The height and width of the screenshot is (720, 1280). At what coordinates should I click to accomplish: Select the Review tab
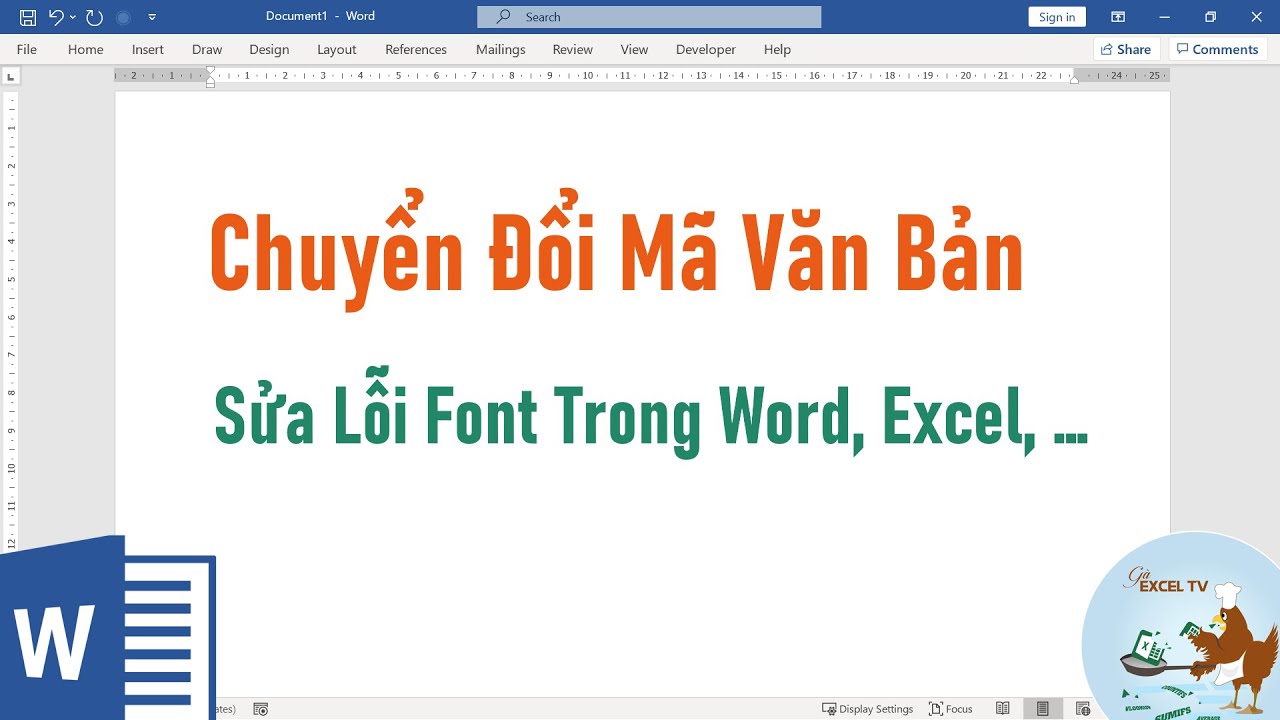click(x=573, y=49)
